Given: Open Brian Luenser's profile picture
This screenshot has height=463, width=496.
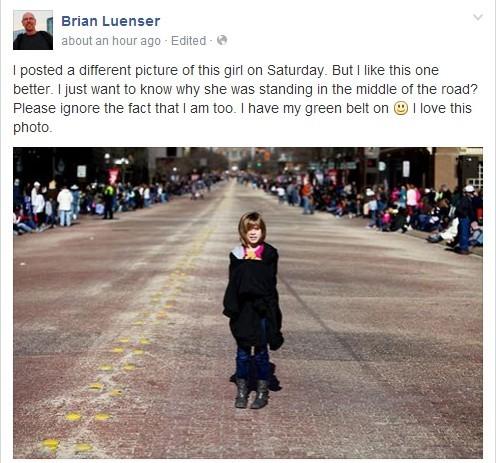Looking at the screenshot, I should coord(33,30).
